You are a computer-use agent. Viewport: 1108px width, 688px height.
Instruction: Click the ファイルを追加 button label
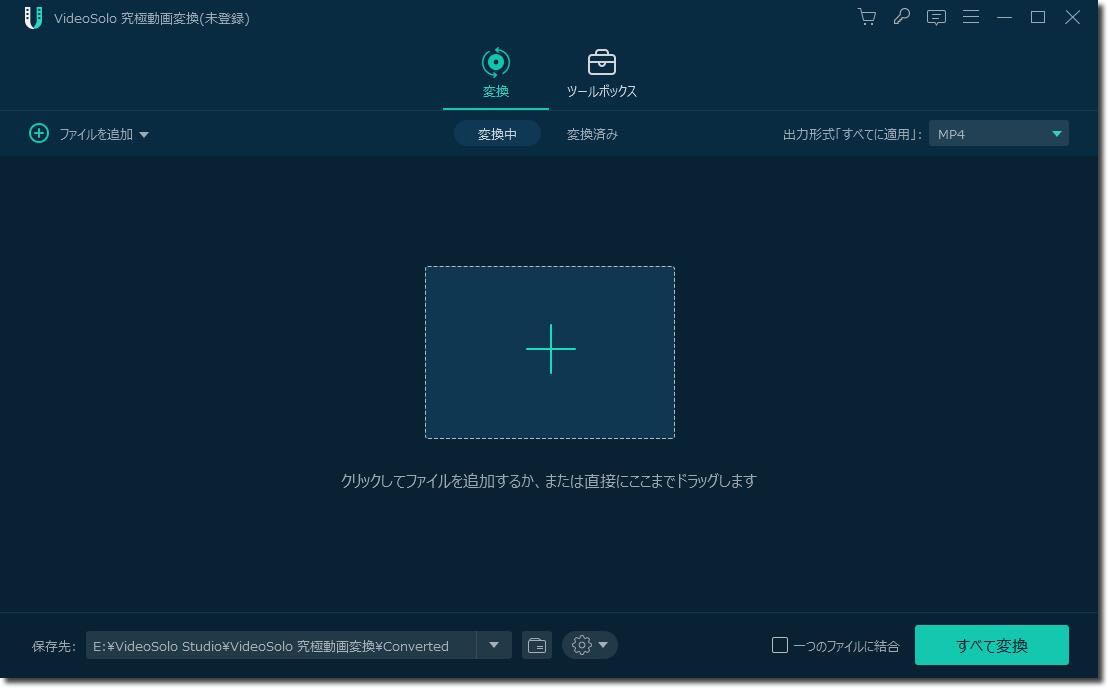[95, 134]
